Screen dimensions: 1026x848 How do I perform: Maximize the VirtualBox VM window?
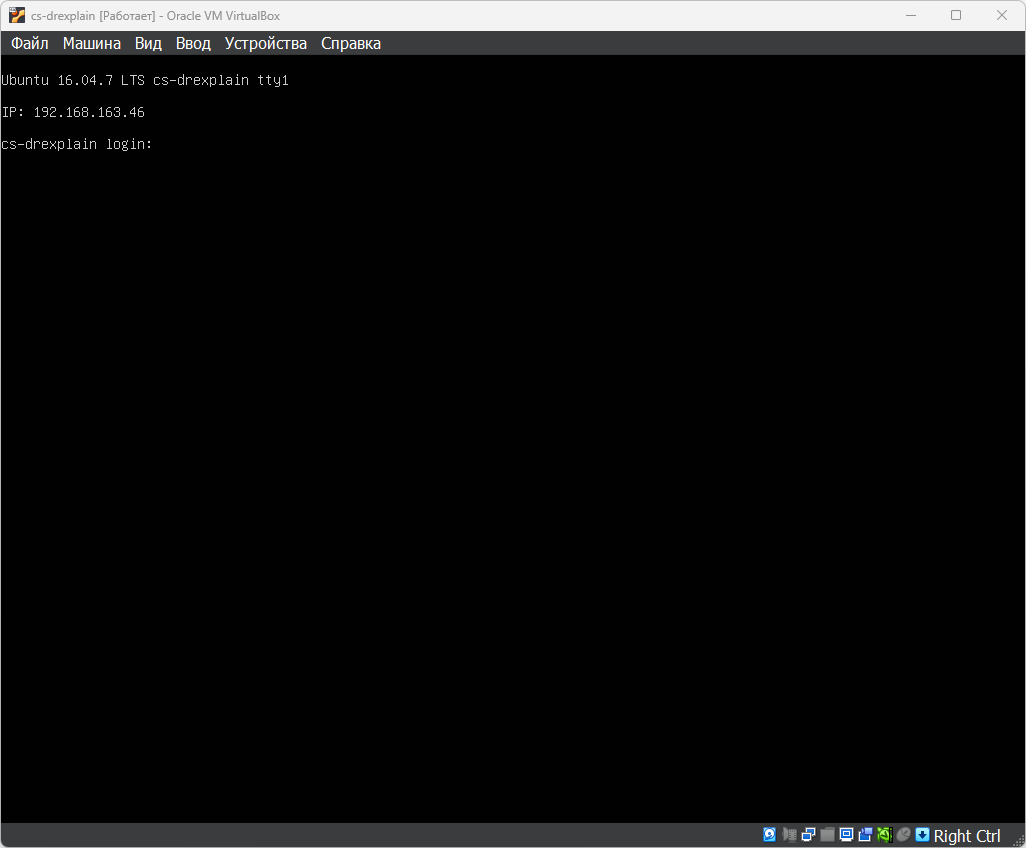pos(956,15)
